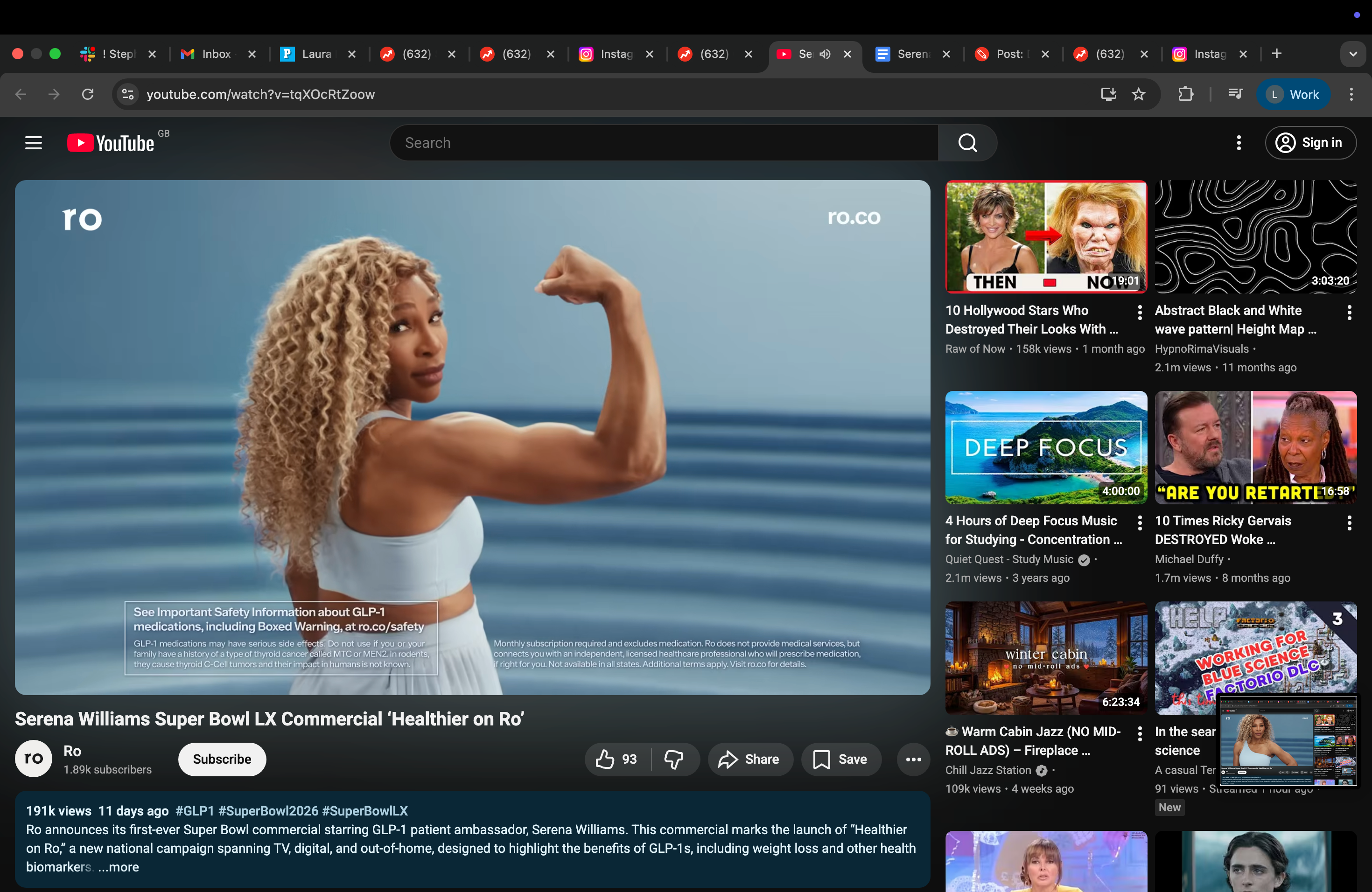Expand the description with ...more
This screenshot has width=1372, height=892.
(x=118, y=867)
